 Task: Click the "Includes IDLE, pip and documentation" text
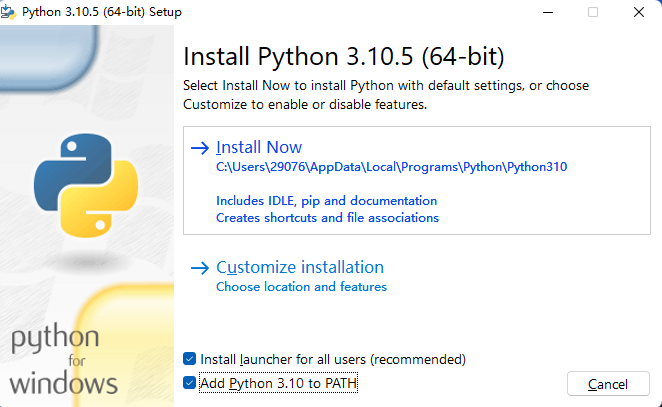pyautogui.click(x=326, y=200)
